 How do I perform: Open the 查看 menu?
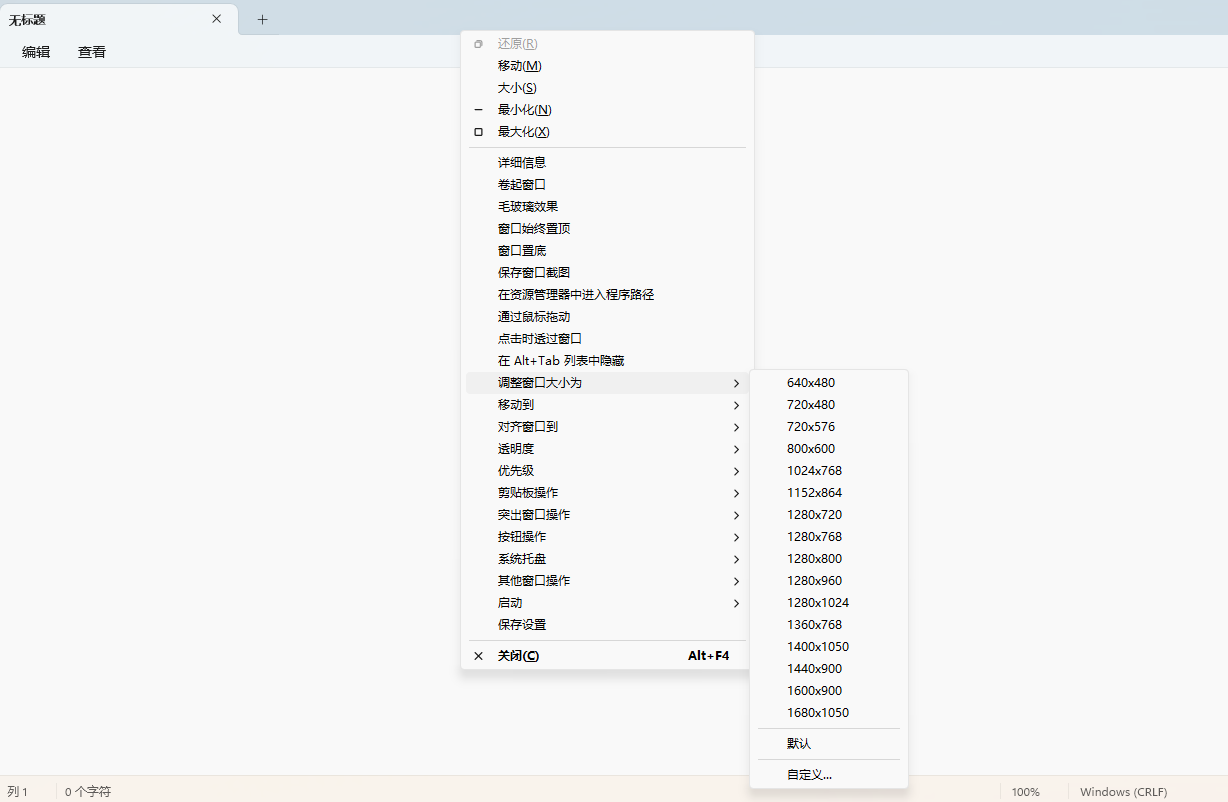click(92, 52)
